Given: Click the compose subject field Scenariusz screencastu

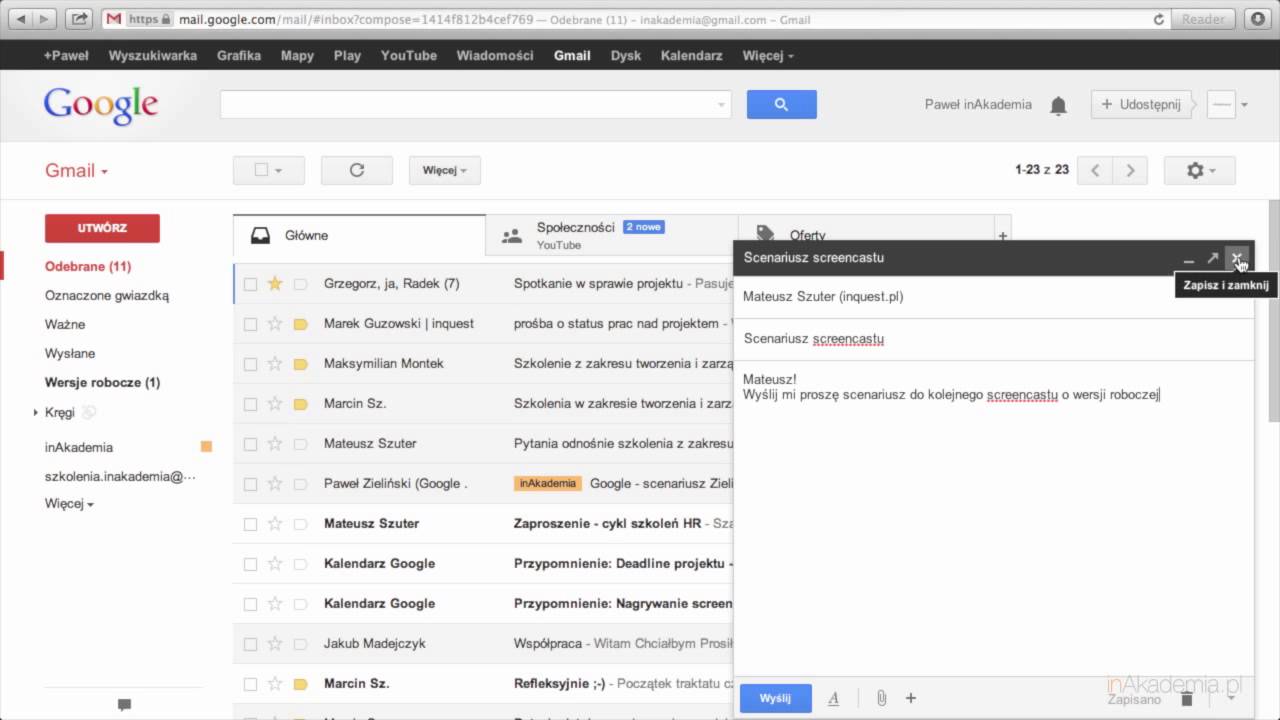Looking at the screenshot, I should (x=993, y=339).
